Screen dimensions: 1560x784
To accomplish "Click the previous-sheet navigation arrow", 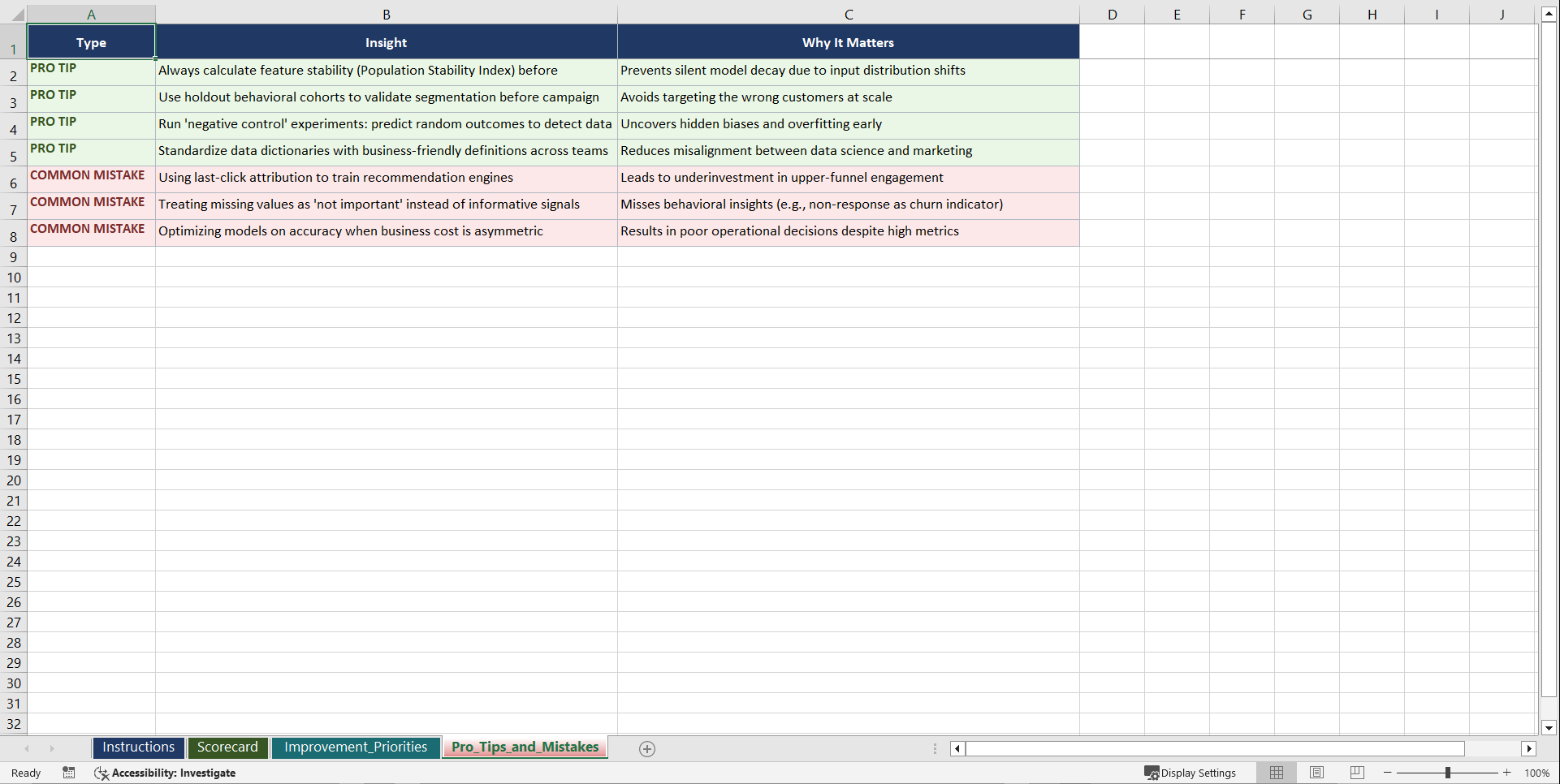I will coord(27,748).
